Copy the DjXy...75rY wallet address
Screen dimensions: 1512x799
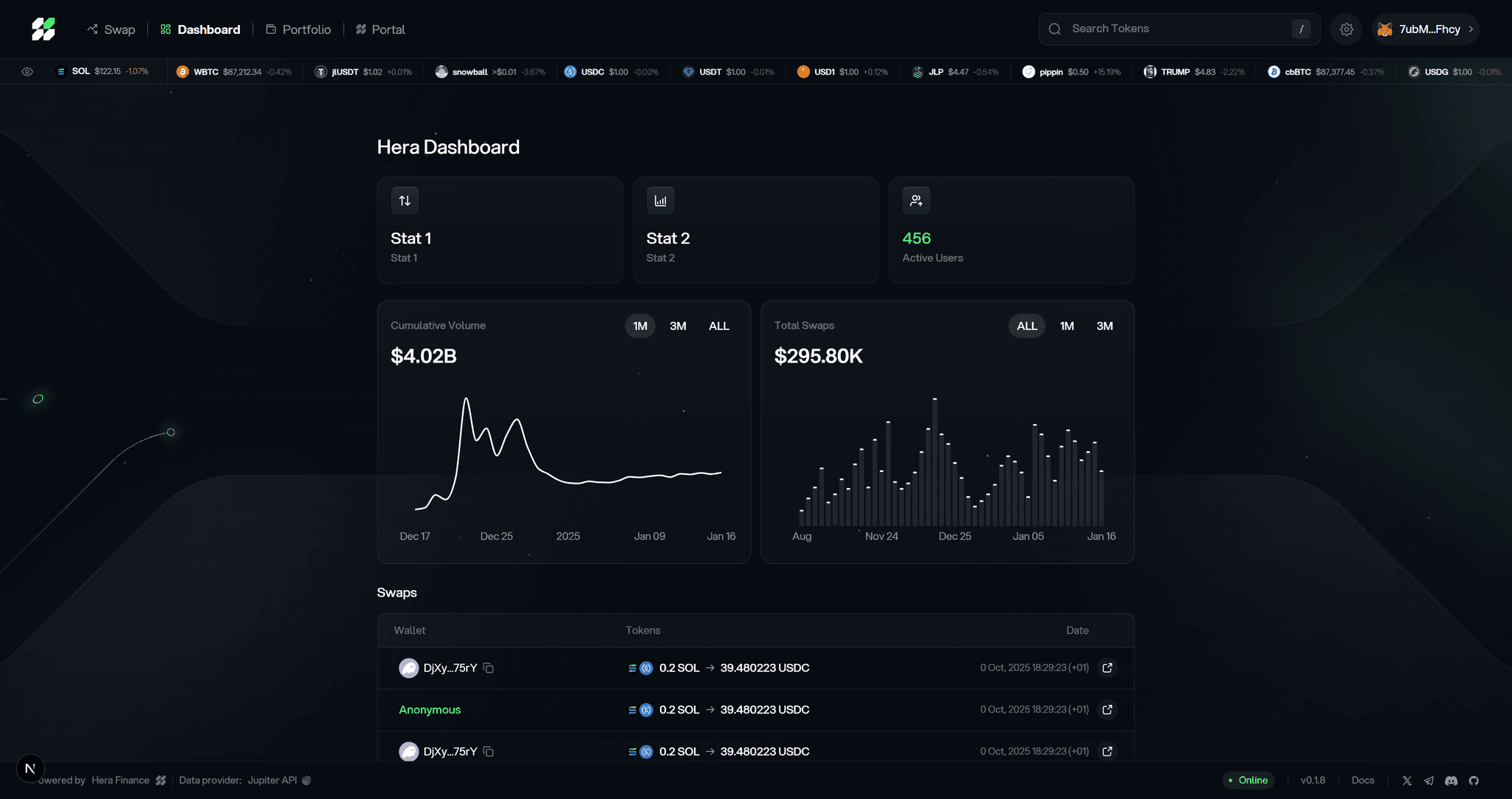point(489,668)
